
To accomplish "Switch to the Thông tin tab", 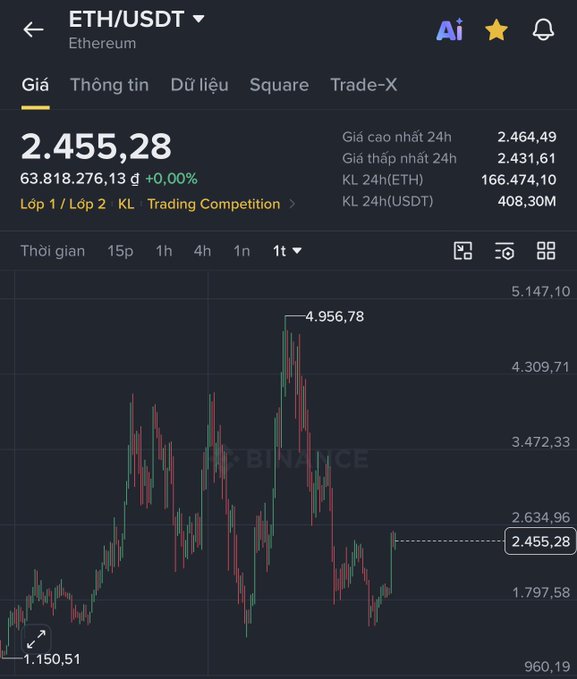I will 110,85.
